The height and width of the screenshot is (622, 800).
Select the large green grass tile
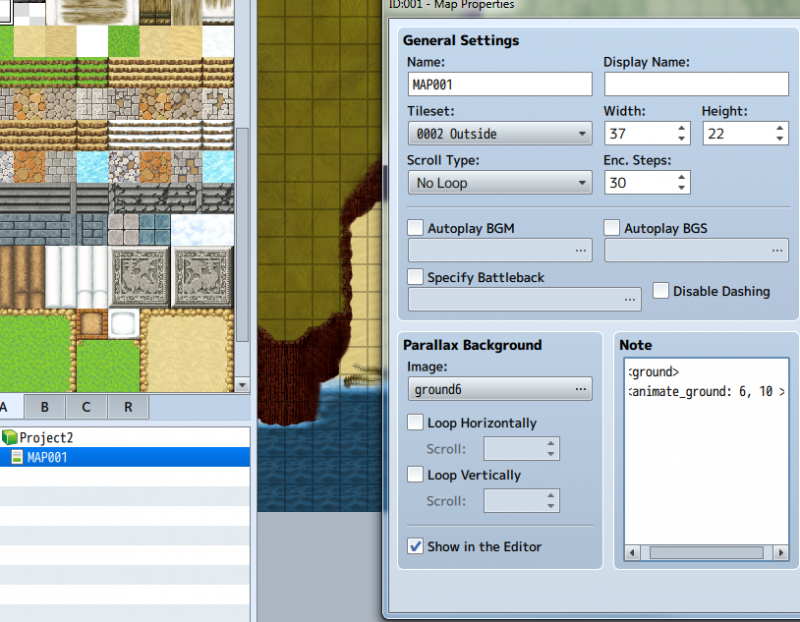(36, 353)
